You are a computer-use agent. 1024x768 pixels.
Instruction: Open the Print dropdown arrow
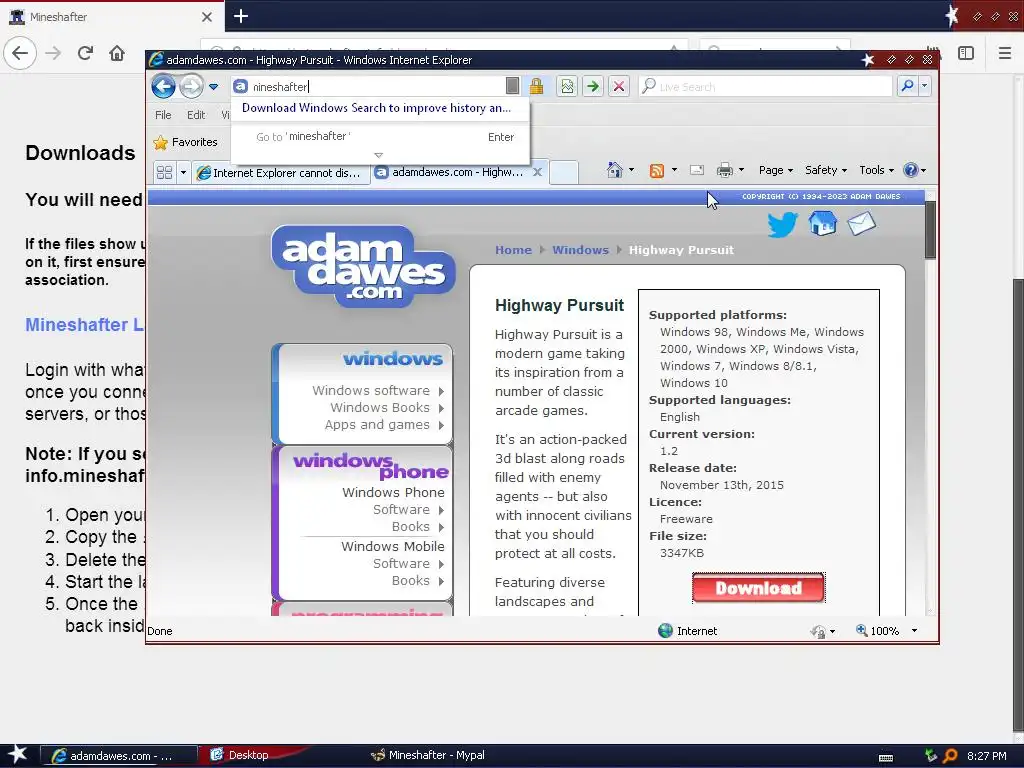point(741,170)
